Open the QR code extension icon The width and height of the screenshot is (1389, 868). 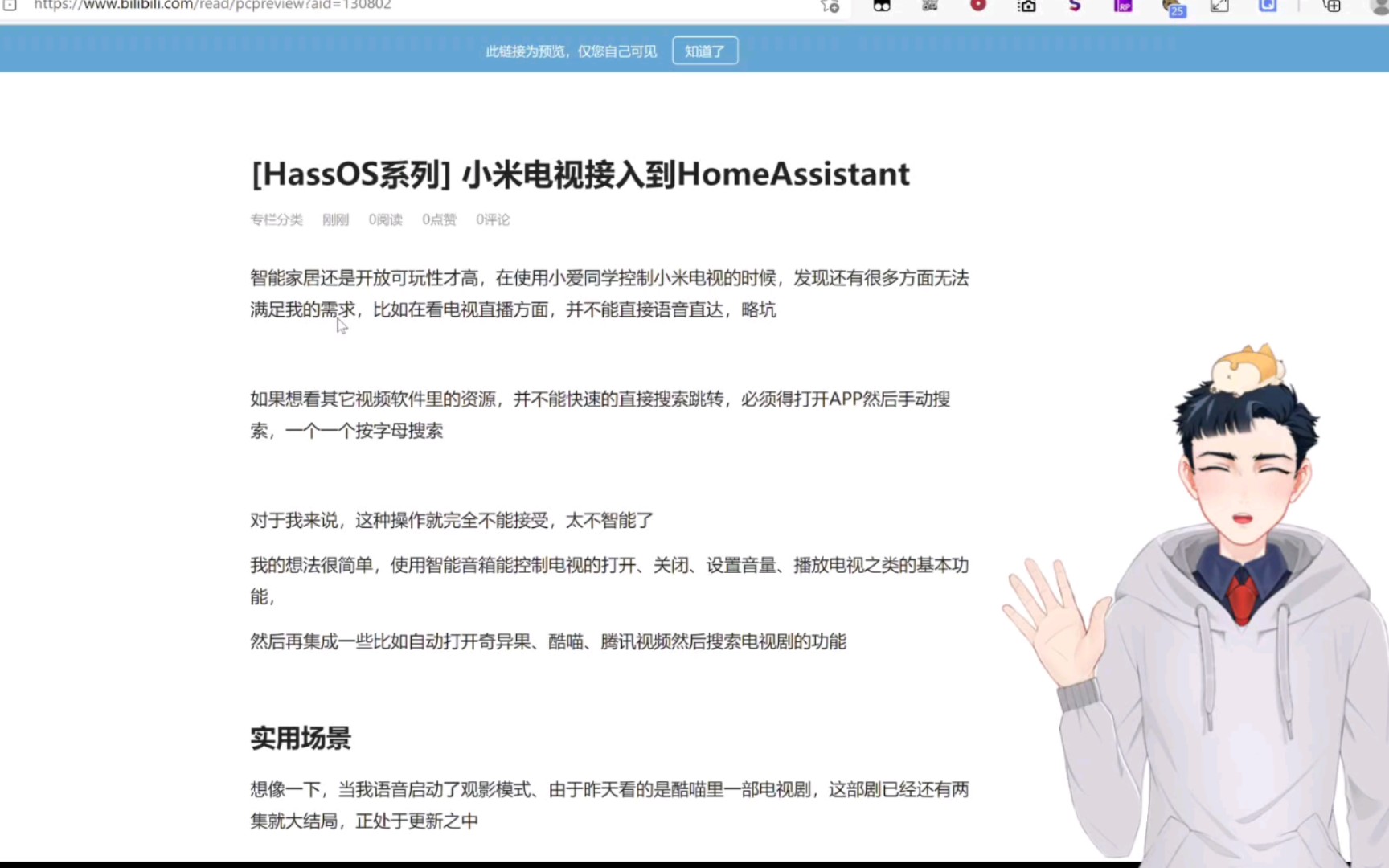pos(930,6)
